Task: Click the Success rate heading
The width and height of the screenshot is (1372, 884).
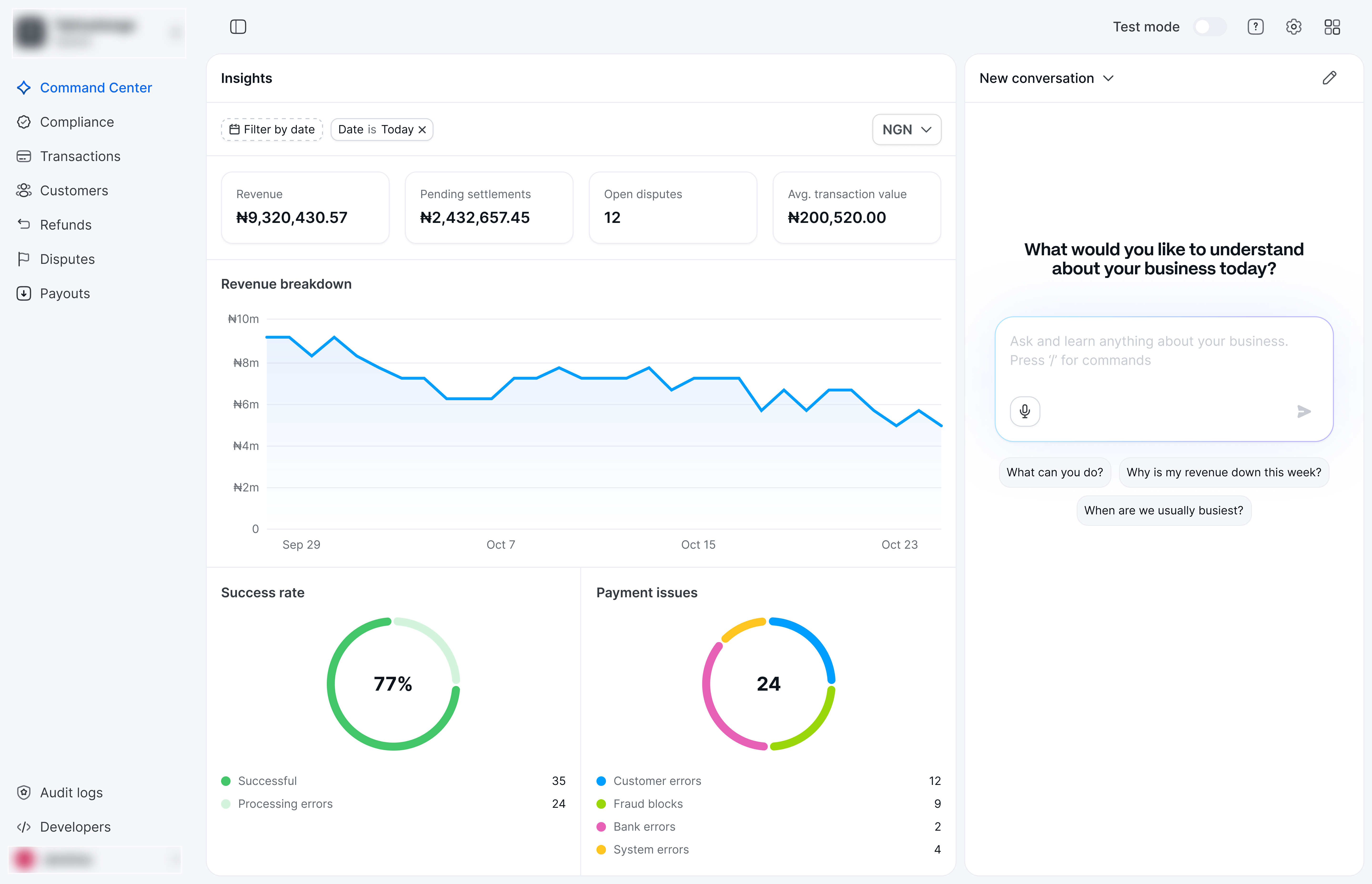Action: coord(263,593)
